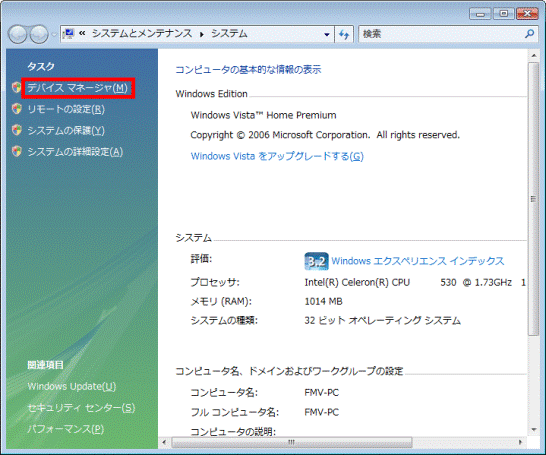Open リモートの設定(R) link
The width and height of the screenshot is (546, 455).
coord(66,109)
